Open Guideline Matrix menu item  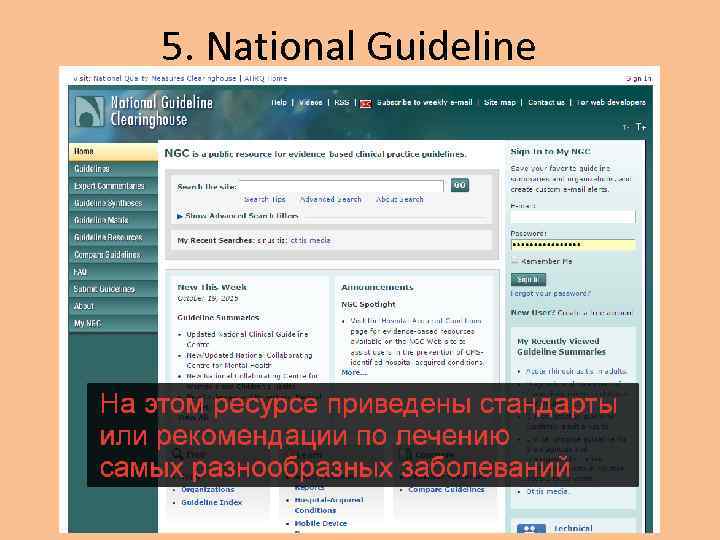click(x=113, y=220)
